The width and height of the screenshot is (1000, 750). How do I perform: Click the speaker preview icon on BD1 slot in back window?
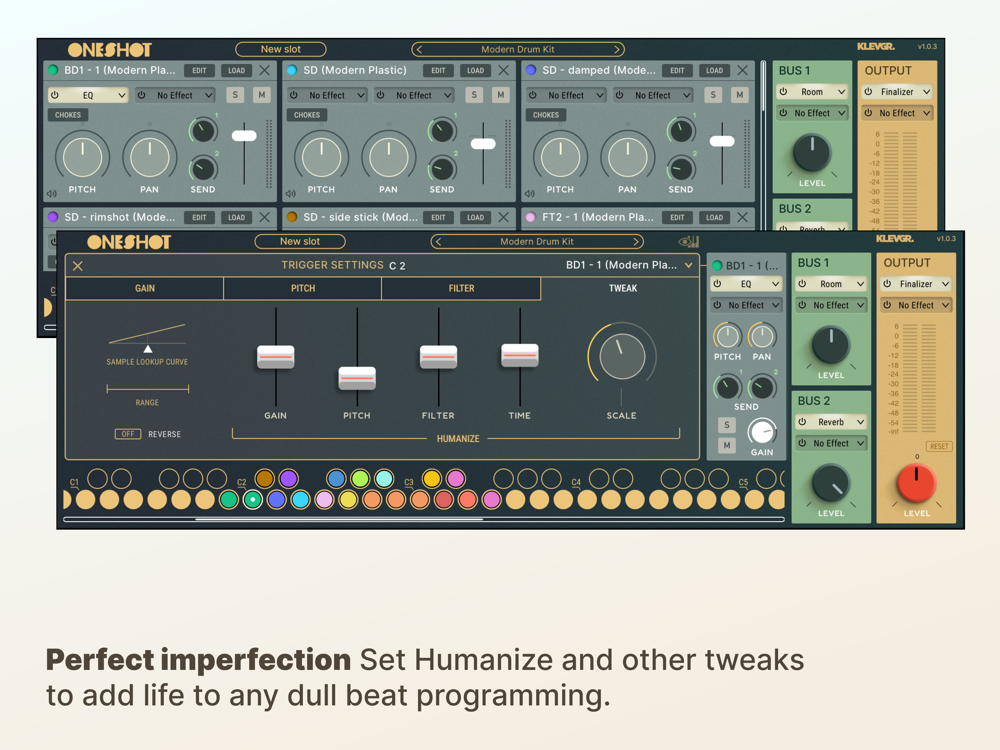tap(52, 194)
